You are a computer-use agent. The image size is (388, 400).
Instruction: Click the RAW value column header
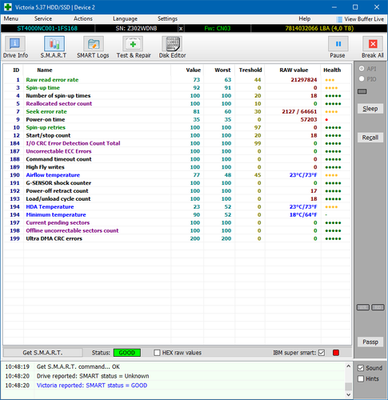294,70
